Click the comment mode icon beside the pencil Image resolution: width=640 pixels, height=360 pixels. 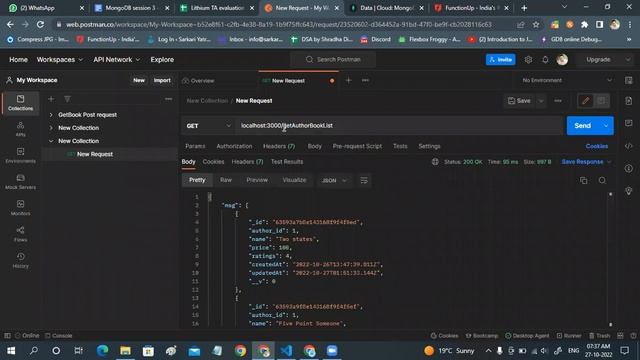[x=601, y=101]
